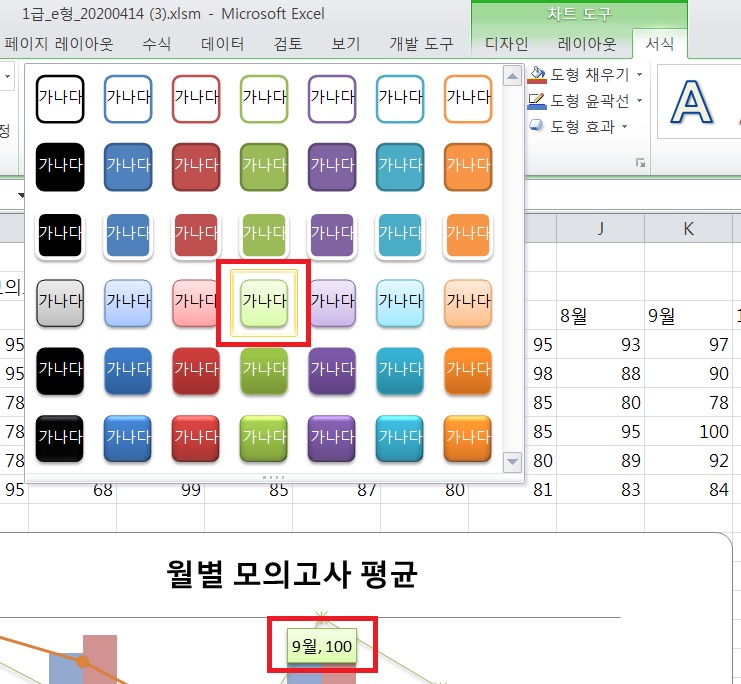The width and height of the screenshot is (741, 684).
Task: Open the 레이아웃 chart tools tab
Action: [584, 44]
